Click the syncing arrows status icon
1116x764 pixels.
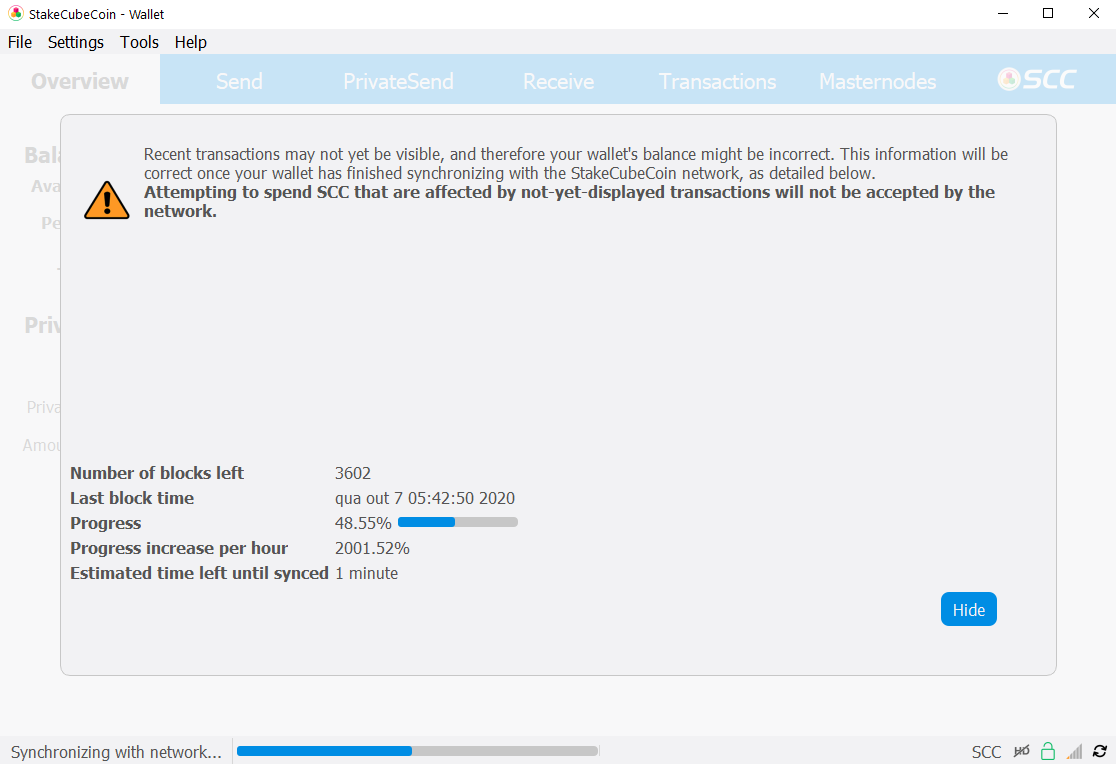[x=1100, y=751]
